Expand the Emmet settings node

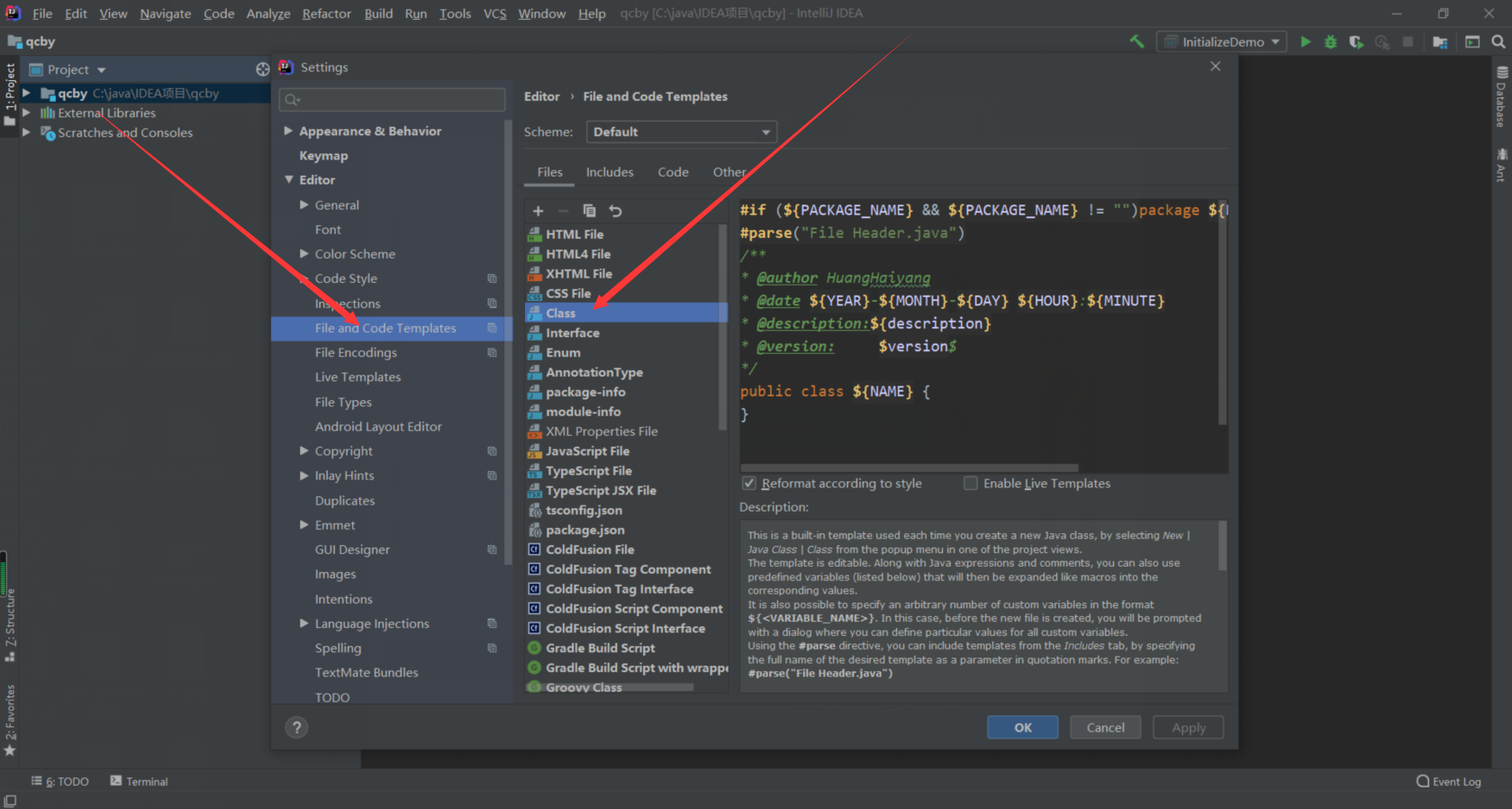(304, 524)
